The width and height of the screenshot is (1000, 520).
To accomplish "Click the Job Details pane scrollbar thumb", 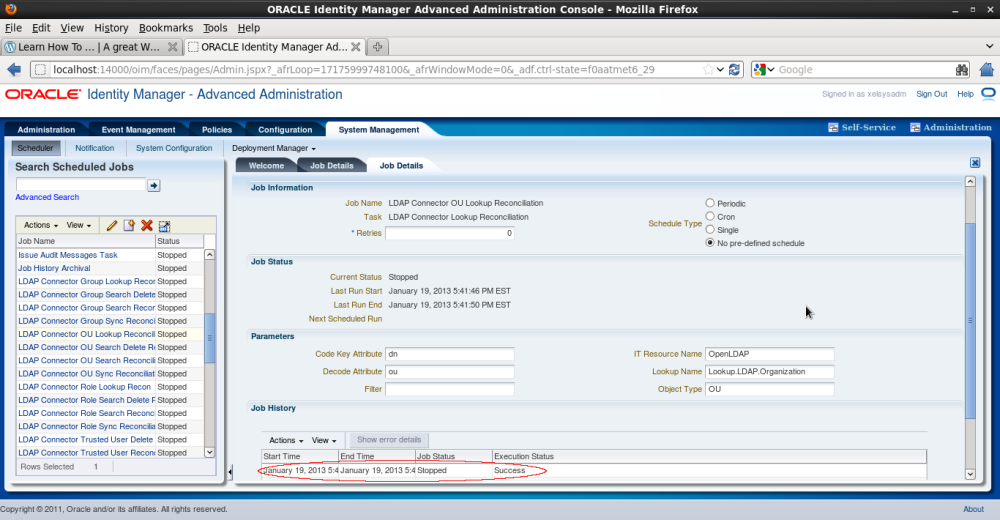I will [970, 320].
